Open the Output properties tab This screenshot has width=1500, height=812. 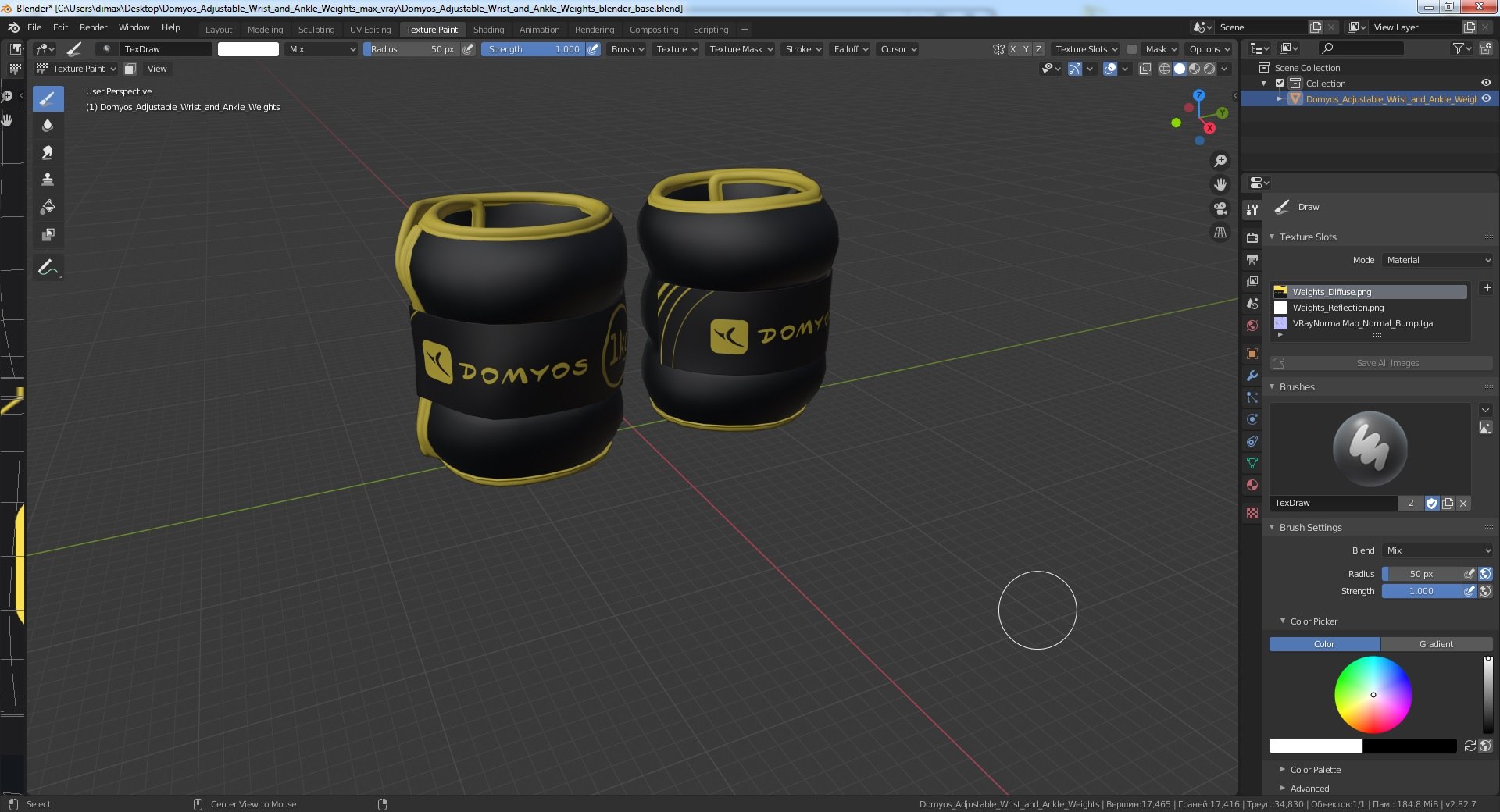click(1252, 259)
